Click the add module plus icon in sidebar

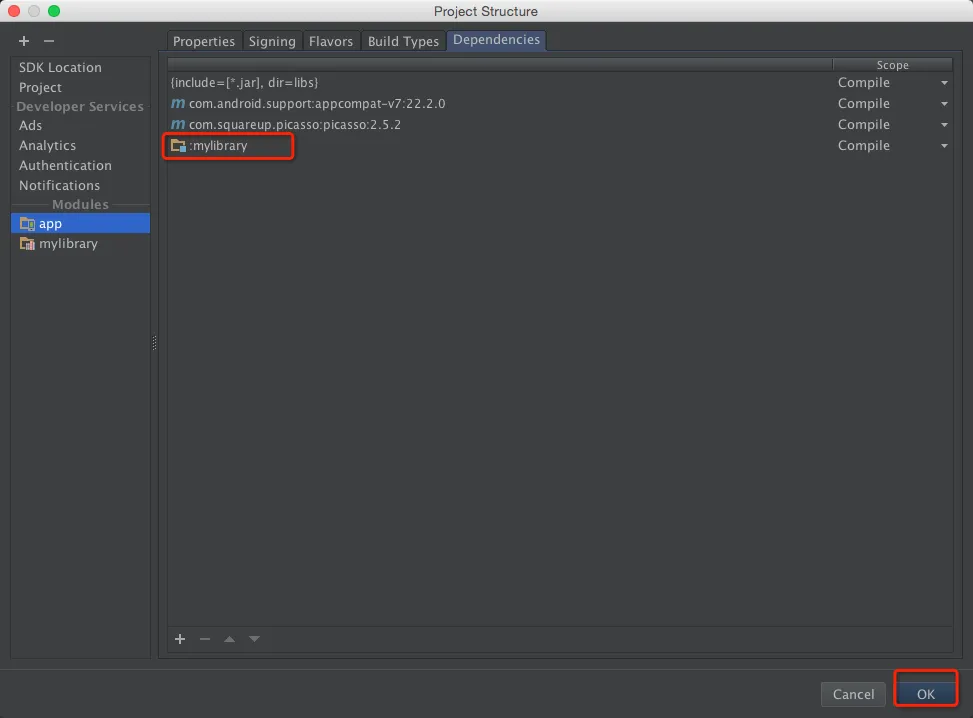pyautogui.click(x=24, y=41)
